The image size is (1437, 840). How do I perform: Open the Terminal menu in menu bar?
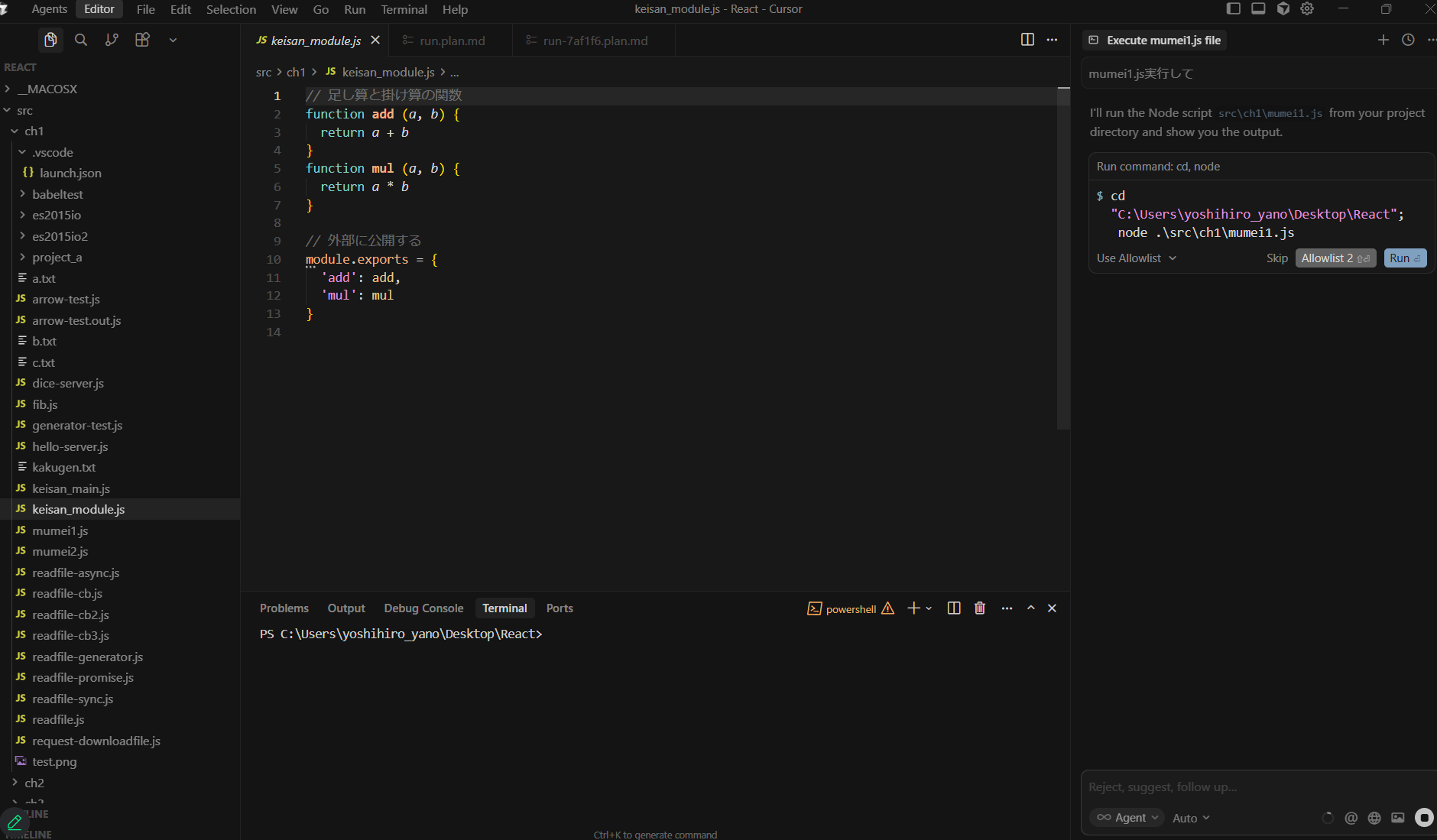click(x=404, y=9)
